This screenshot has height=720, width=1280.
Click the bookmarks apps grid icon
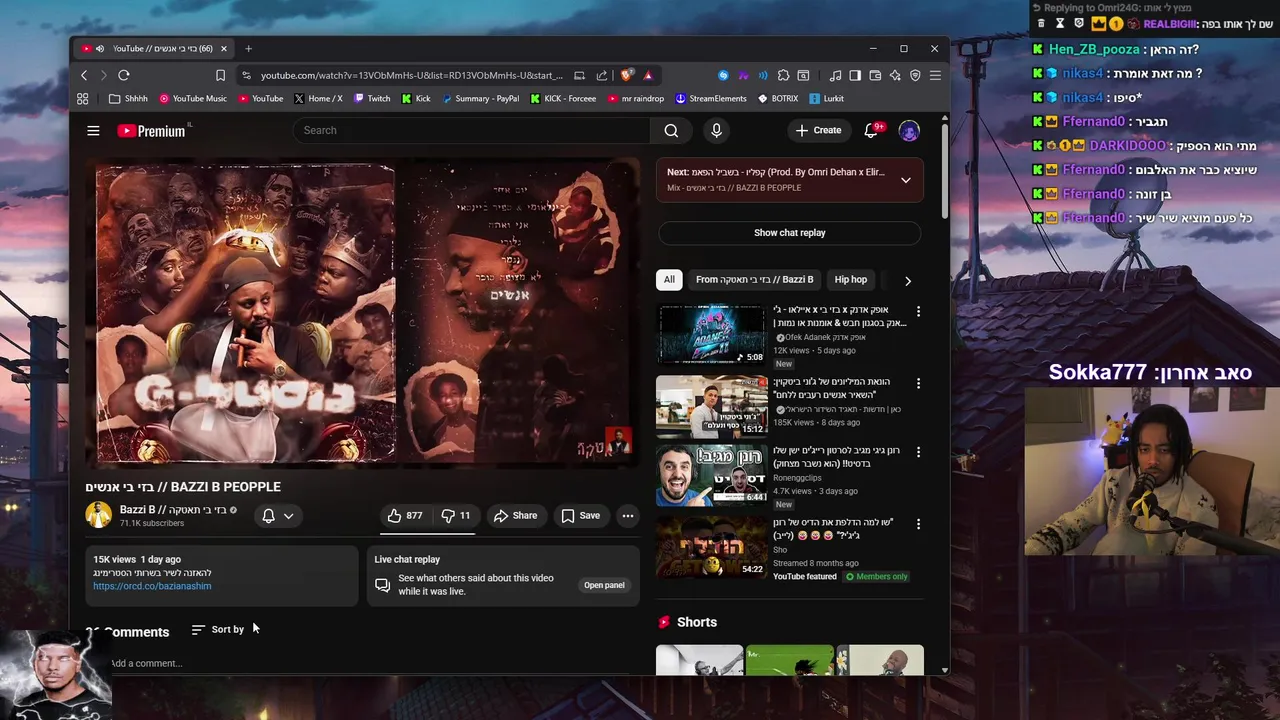pyautogui.click(x=83, y=99)
